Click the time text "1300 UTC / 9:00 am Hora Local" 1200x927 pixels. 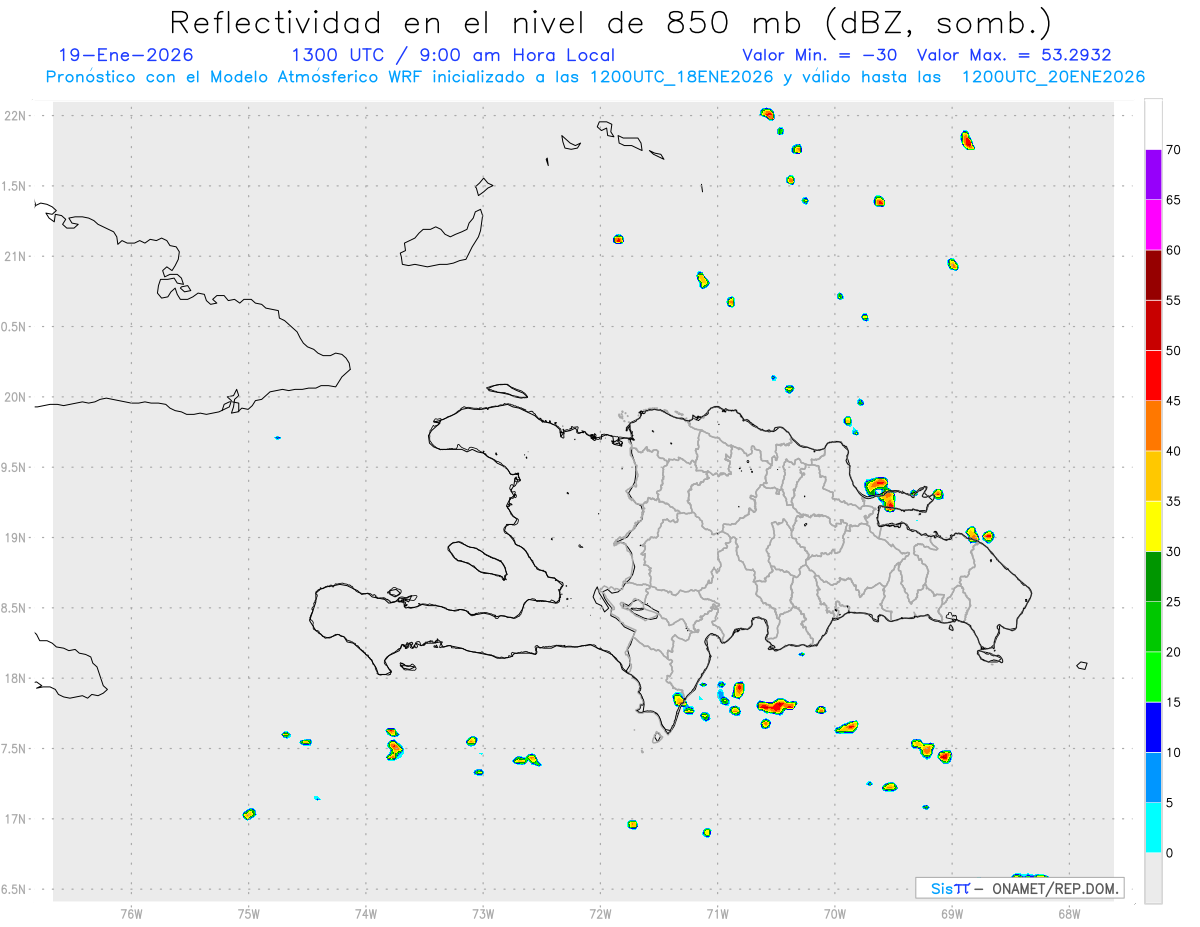coord(453,56)
